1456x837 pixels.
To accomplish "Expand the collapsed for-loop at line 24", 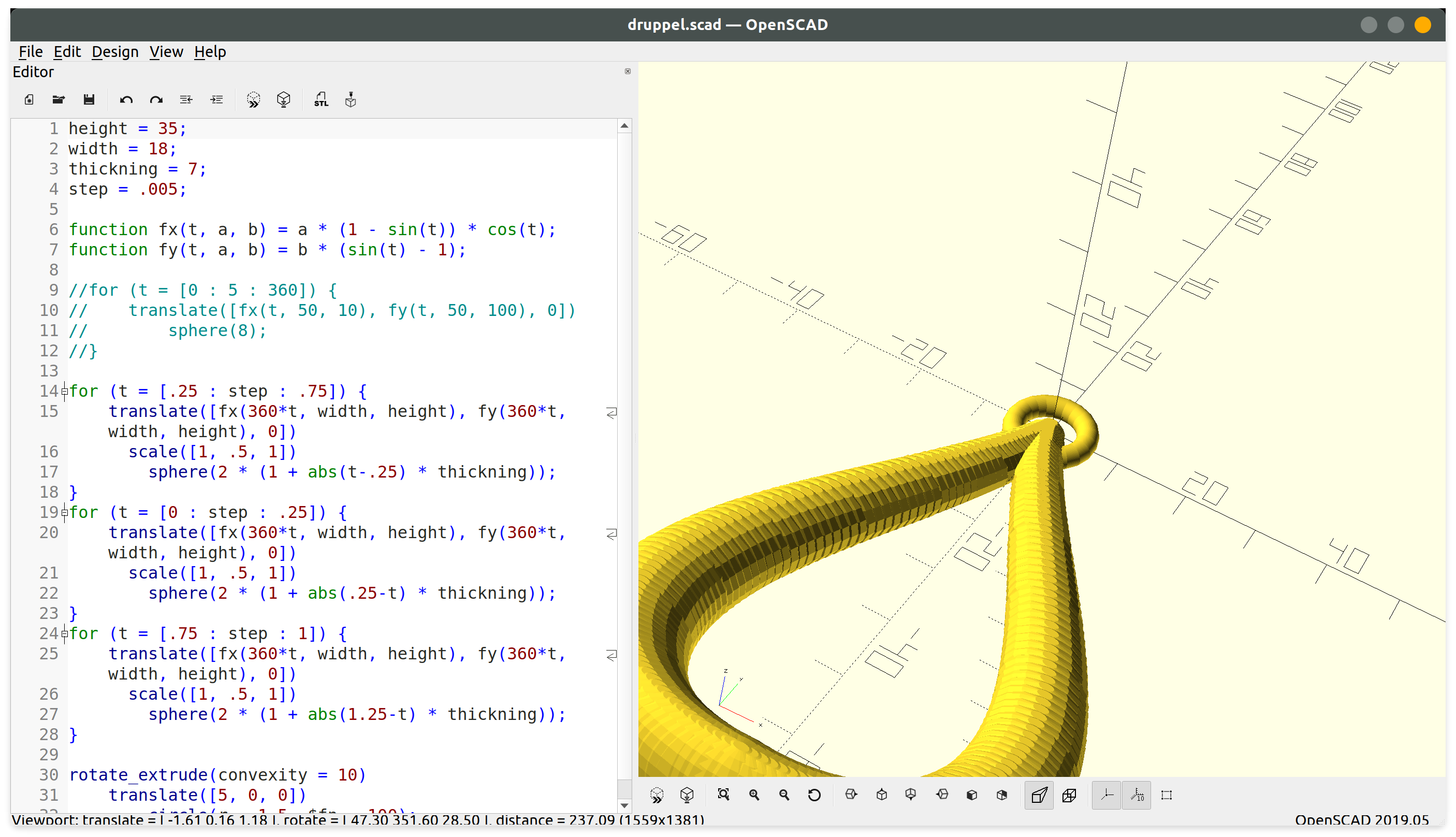I will [62, 633].
